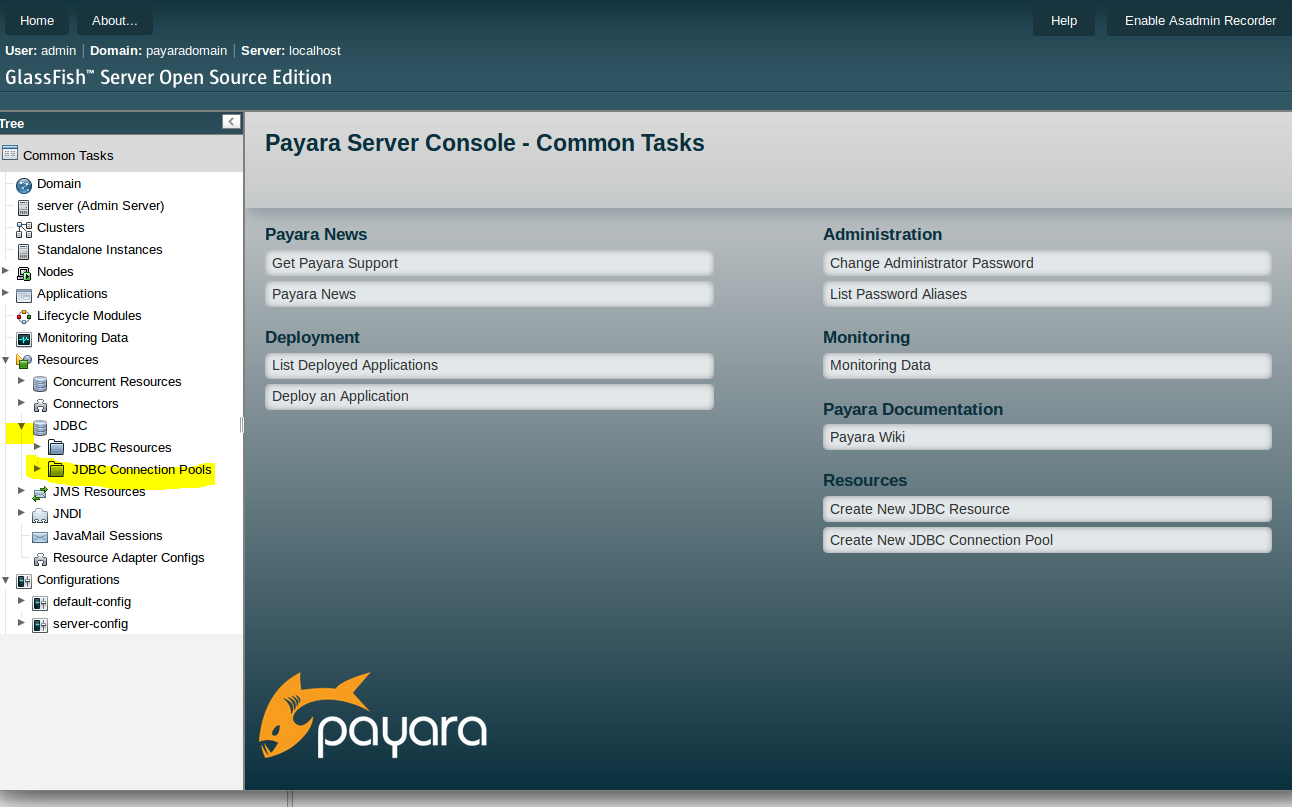Click Deploy an Application
The height and width of the screenshot is (807, 1292).
point(489,396)
